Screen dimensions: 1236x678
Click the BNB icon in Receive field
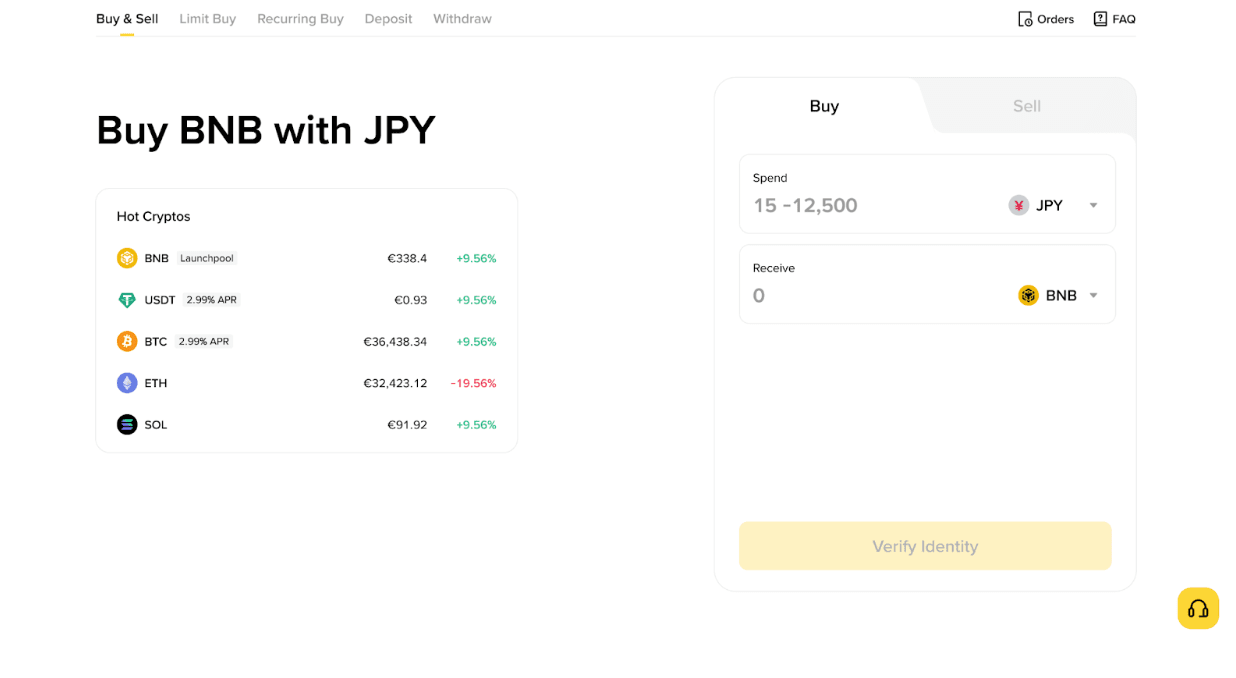(1028, 295)
